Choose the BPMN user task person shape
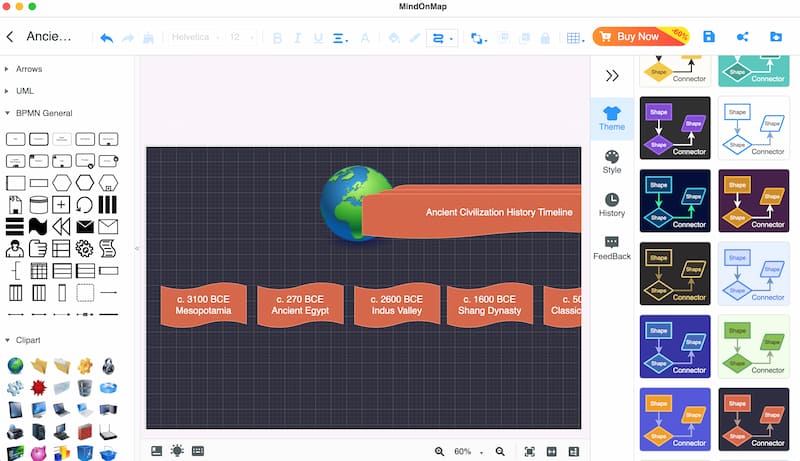 pyautogui.click(x=15, y=248)
